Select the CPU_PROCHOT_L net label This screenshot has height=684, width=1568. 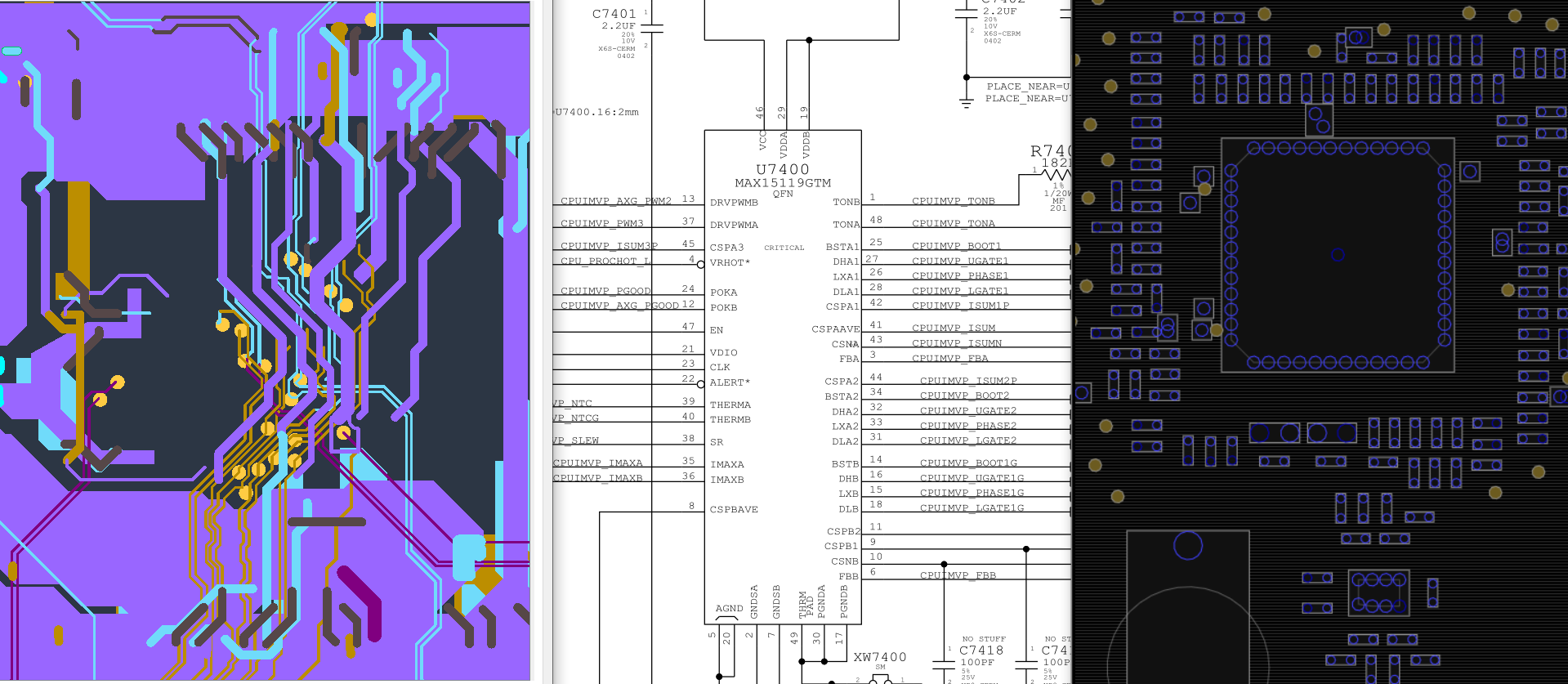pos(605,262)
